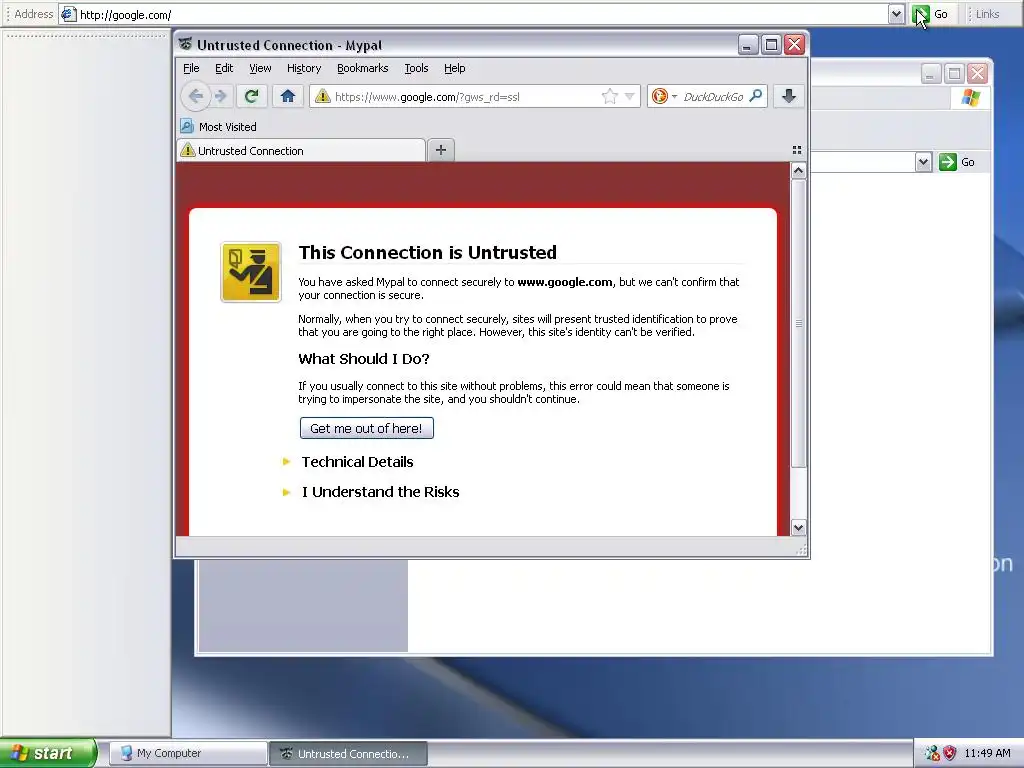Click Get me out of here! button
The image size is (1024, 768).
point(366,428)
